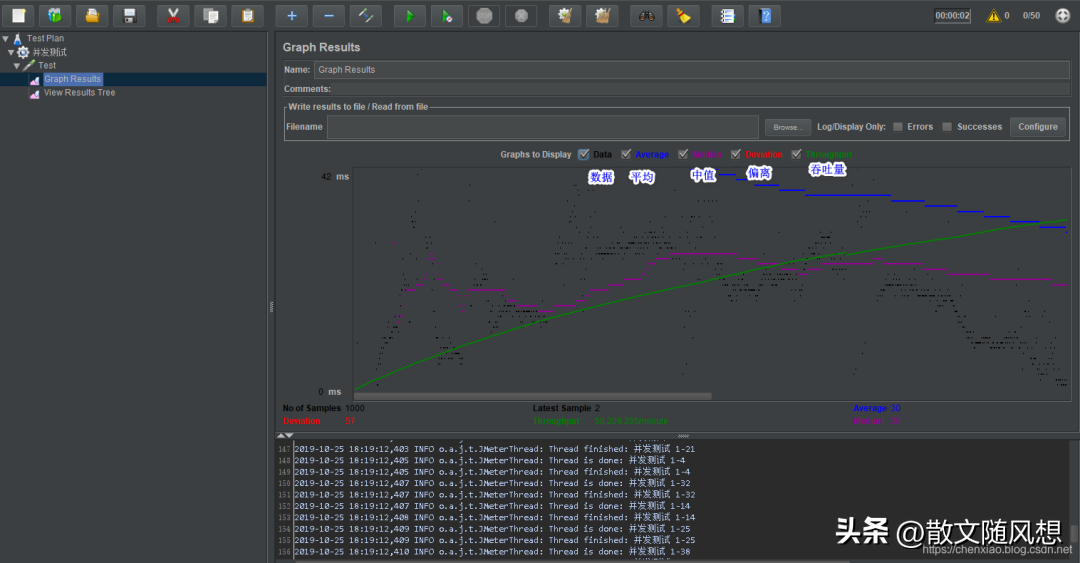Click the Shutdown test icon
Image resolution: width=1080 pixels, height=563 pixels.
pos(521,15)
